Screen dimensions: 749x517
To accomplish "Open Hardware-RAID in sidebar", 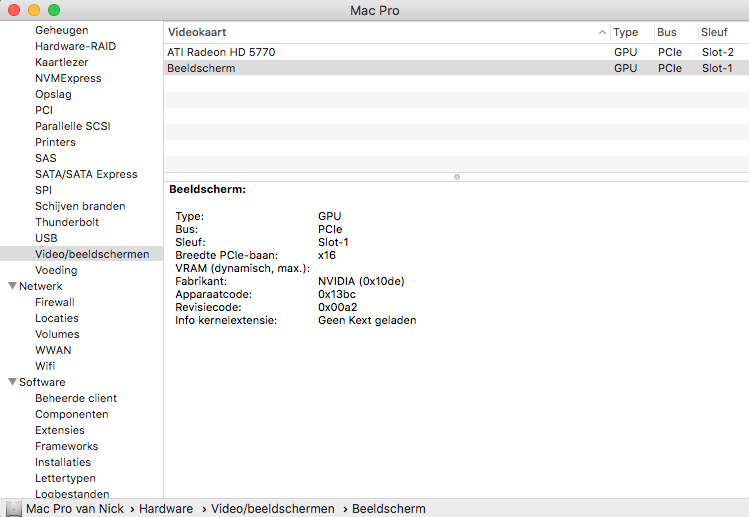I will (x=75, y=46).
